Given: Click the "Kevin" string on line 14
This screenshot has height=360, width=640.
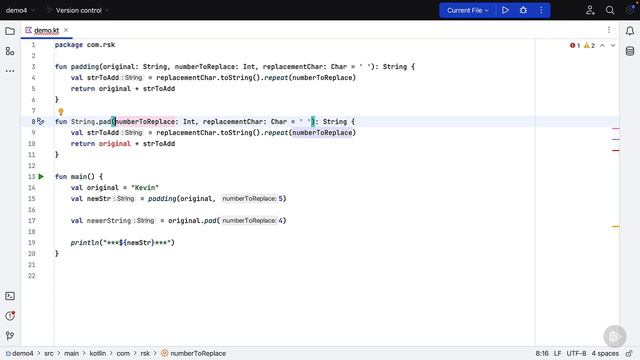Looking at the screenshot, I should 145,188.
